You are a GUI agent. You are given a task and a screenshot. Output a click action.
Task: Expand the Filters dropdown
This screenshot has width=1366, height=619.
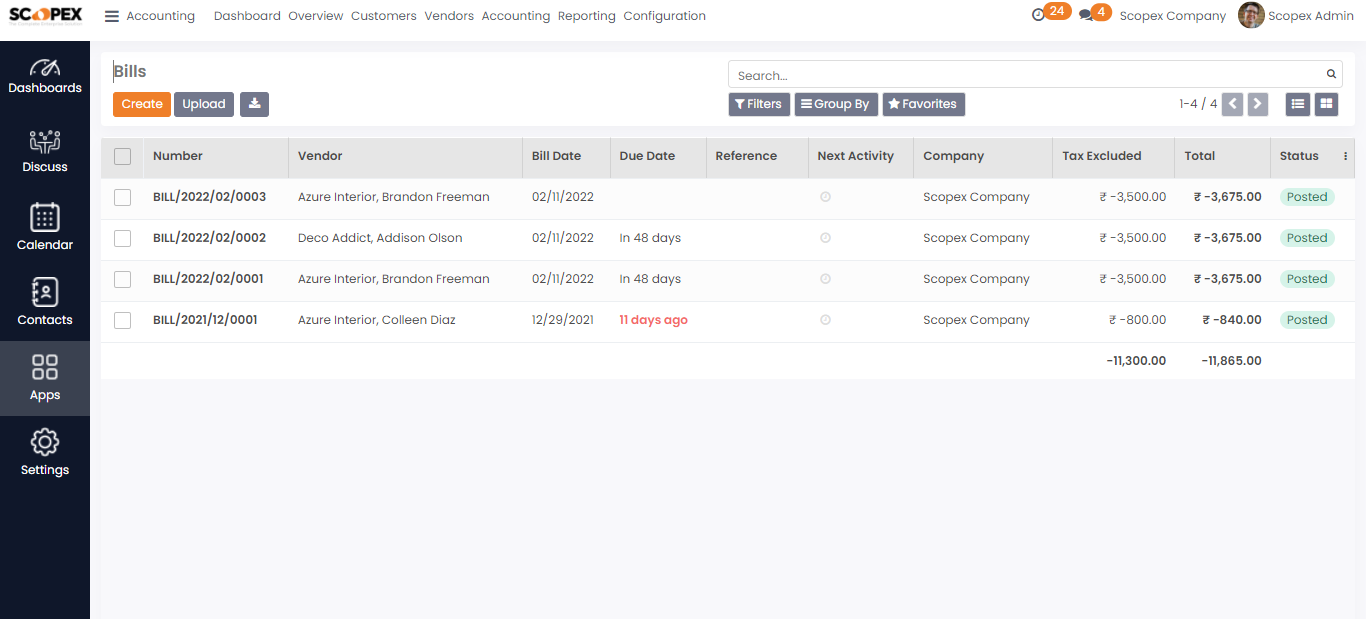[759, 104]
